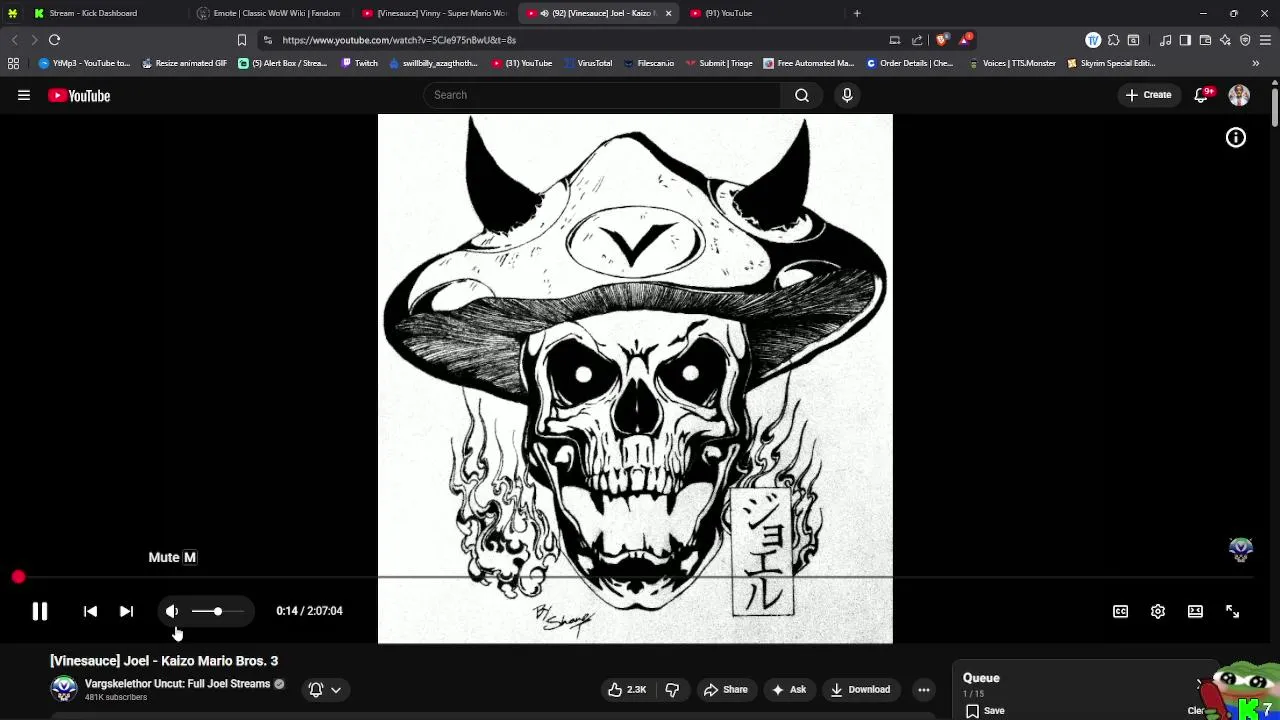Open the browser main hamburger menu
1280x720 pixels.
tap(1265, 40)
